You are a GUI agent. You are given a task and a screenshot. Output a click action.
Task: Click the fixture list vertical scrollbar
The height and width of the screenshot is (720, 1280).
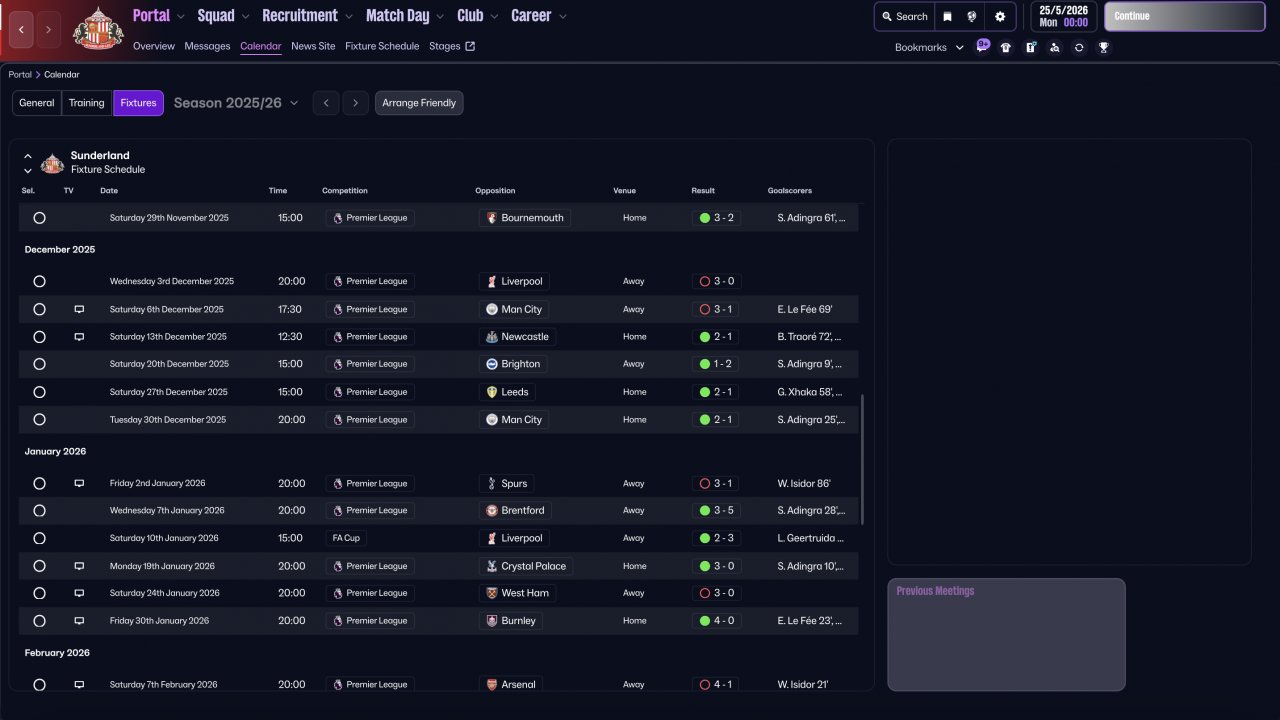click(x=862, y=459)
